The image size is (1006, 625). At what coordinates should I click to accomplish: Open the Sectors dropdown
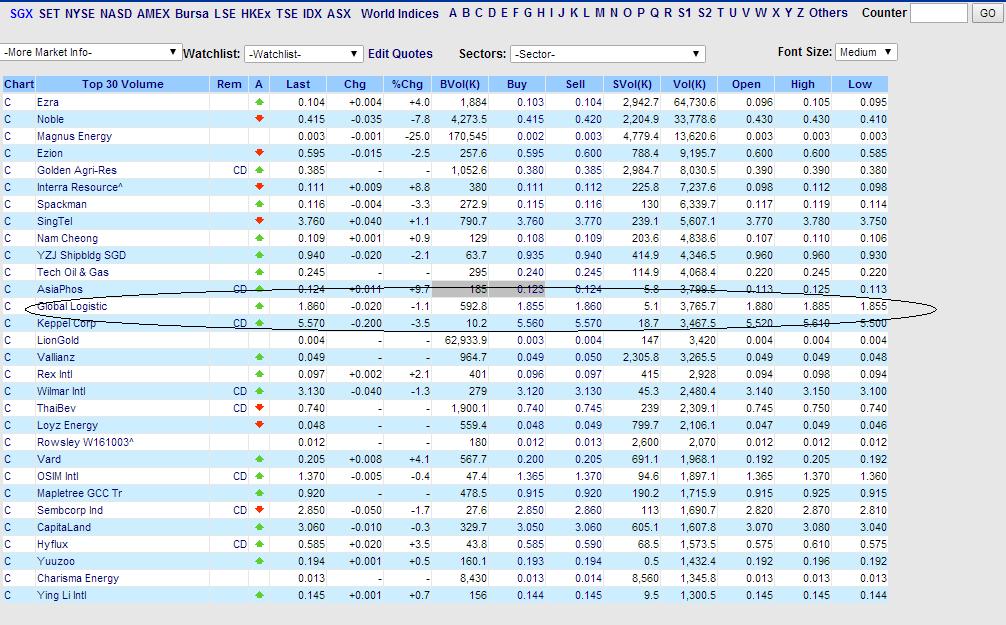tap(607, 54)
